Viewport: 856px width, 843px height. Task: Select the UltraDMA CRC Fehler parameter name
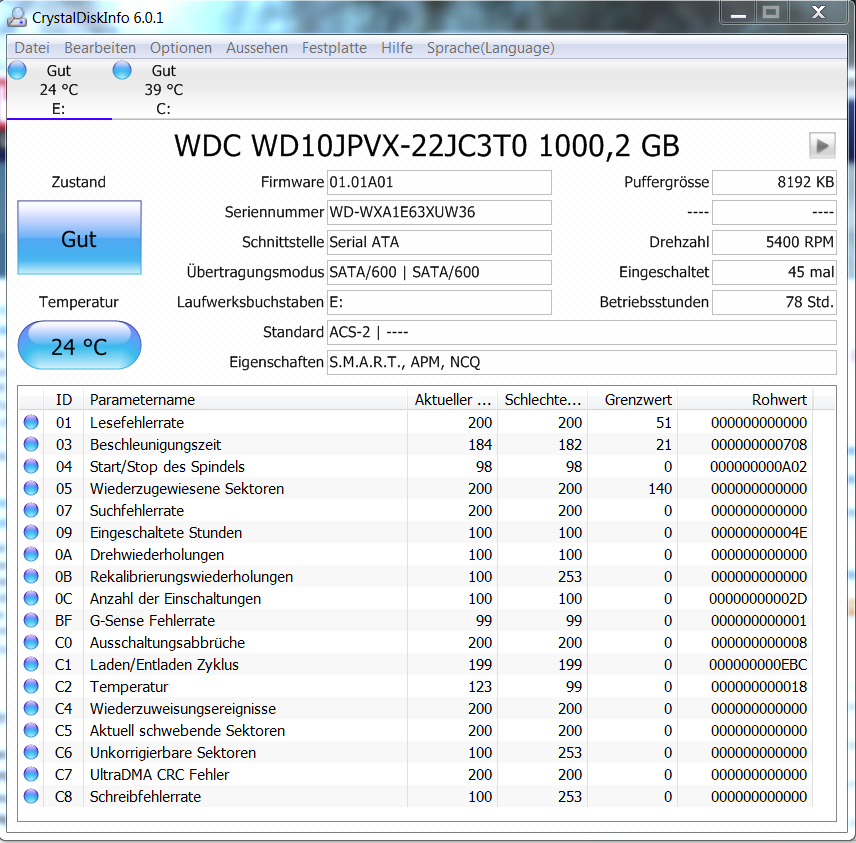click(159, 775)
